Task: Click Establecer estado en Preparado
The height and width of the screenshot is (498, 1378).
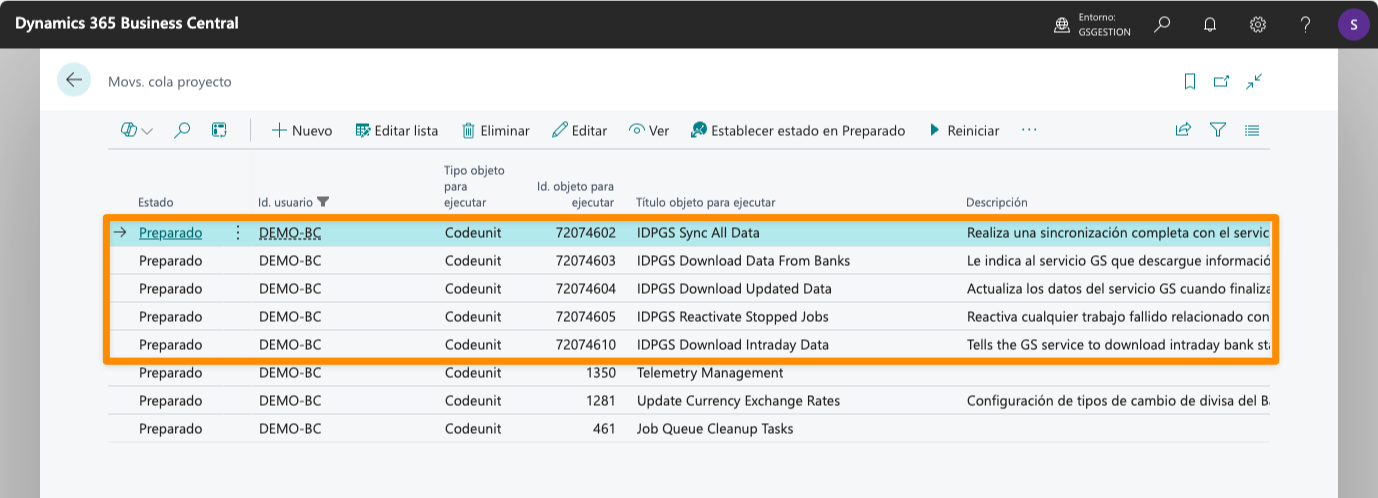Action: tap(798, 130)
